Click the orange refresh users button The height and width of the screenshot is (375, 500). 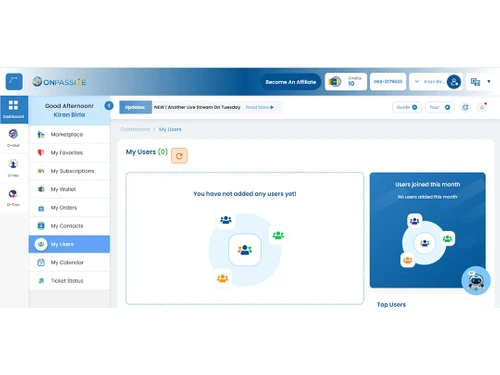point(179,156)
